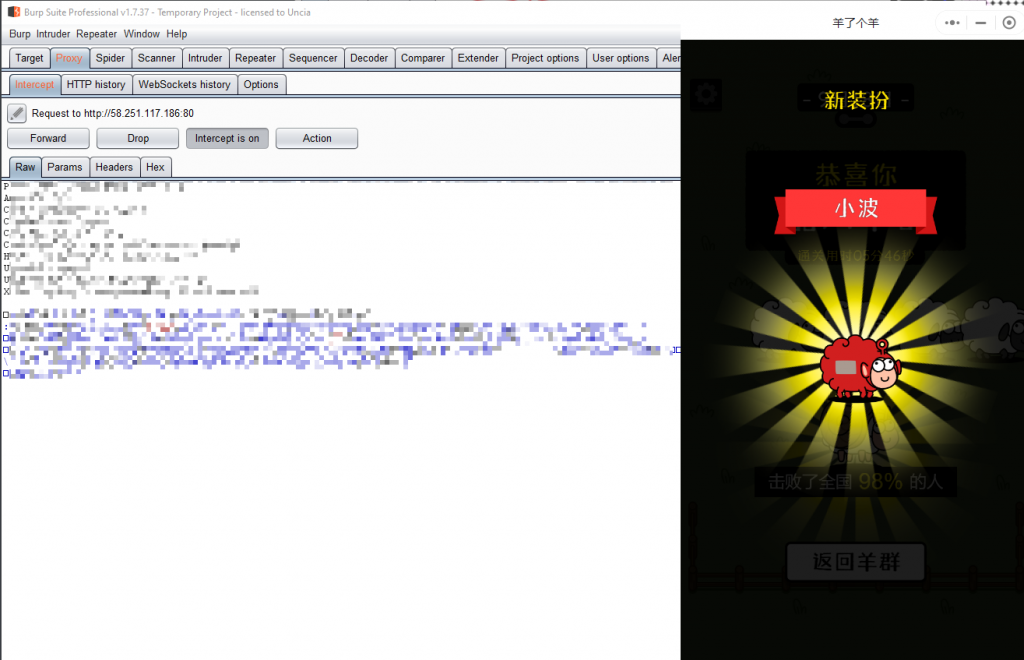Click the 新装扮 title text in the game

tap(856, 100)
